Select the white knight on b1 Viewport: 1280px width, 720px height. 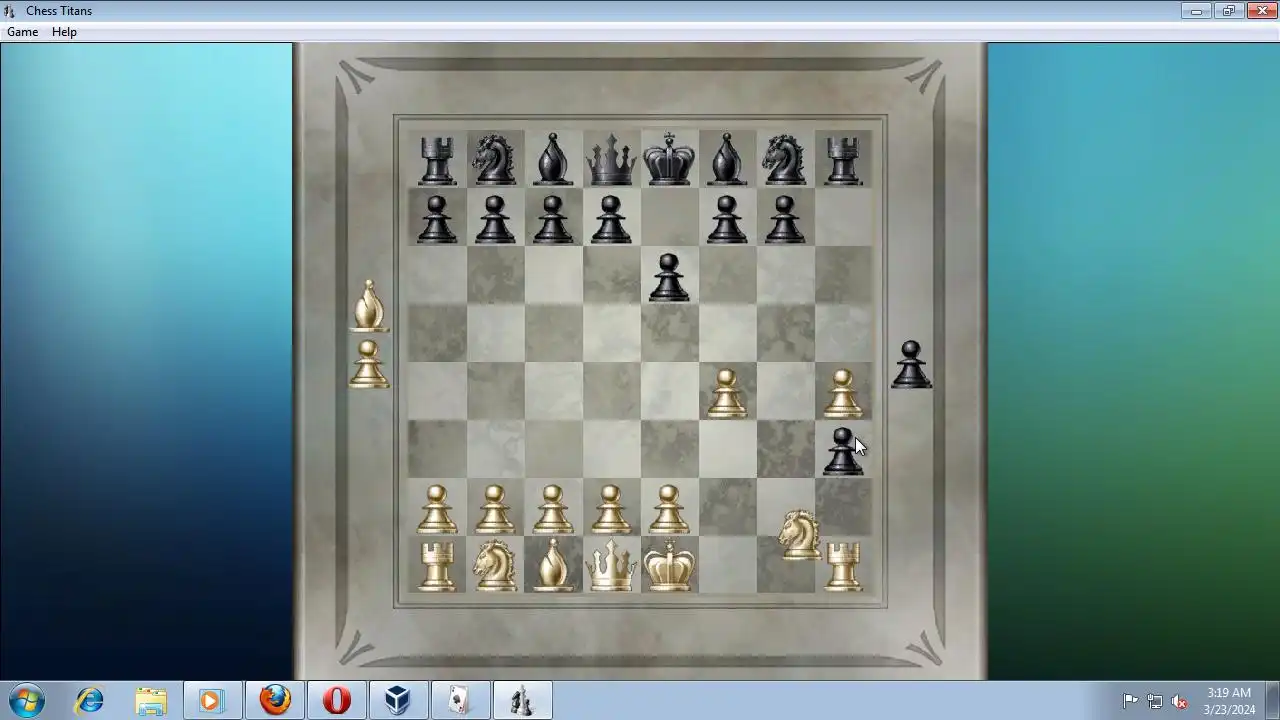(x=495, y=566)
